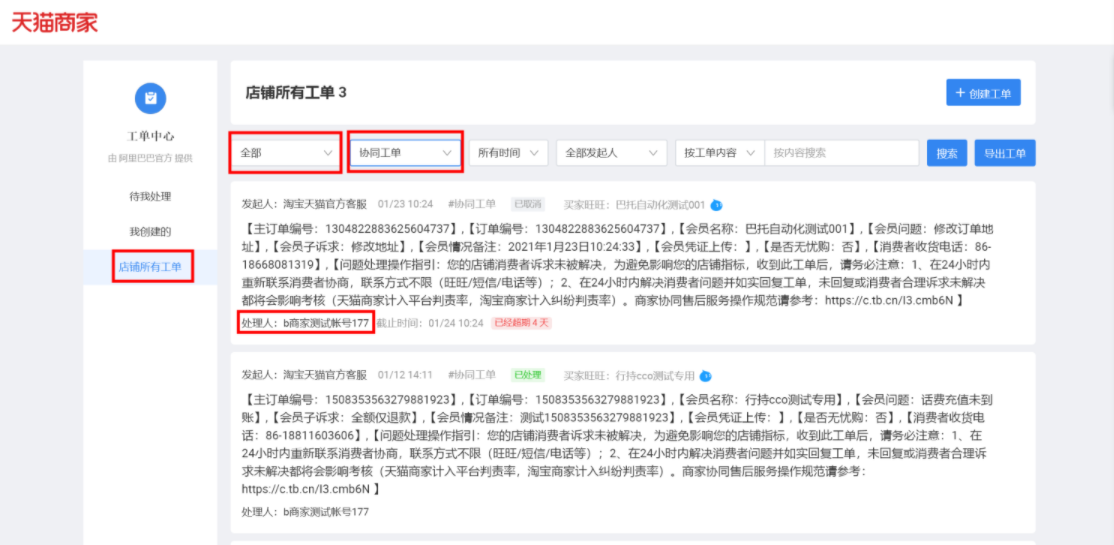This screenshot has width=1114, height=545.
Task: Click the 天猫商家 logo
Action: point(55,22)
